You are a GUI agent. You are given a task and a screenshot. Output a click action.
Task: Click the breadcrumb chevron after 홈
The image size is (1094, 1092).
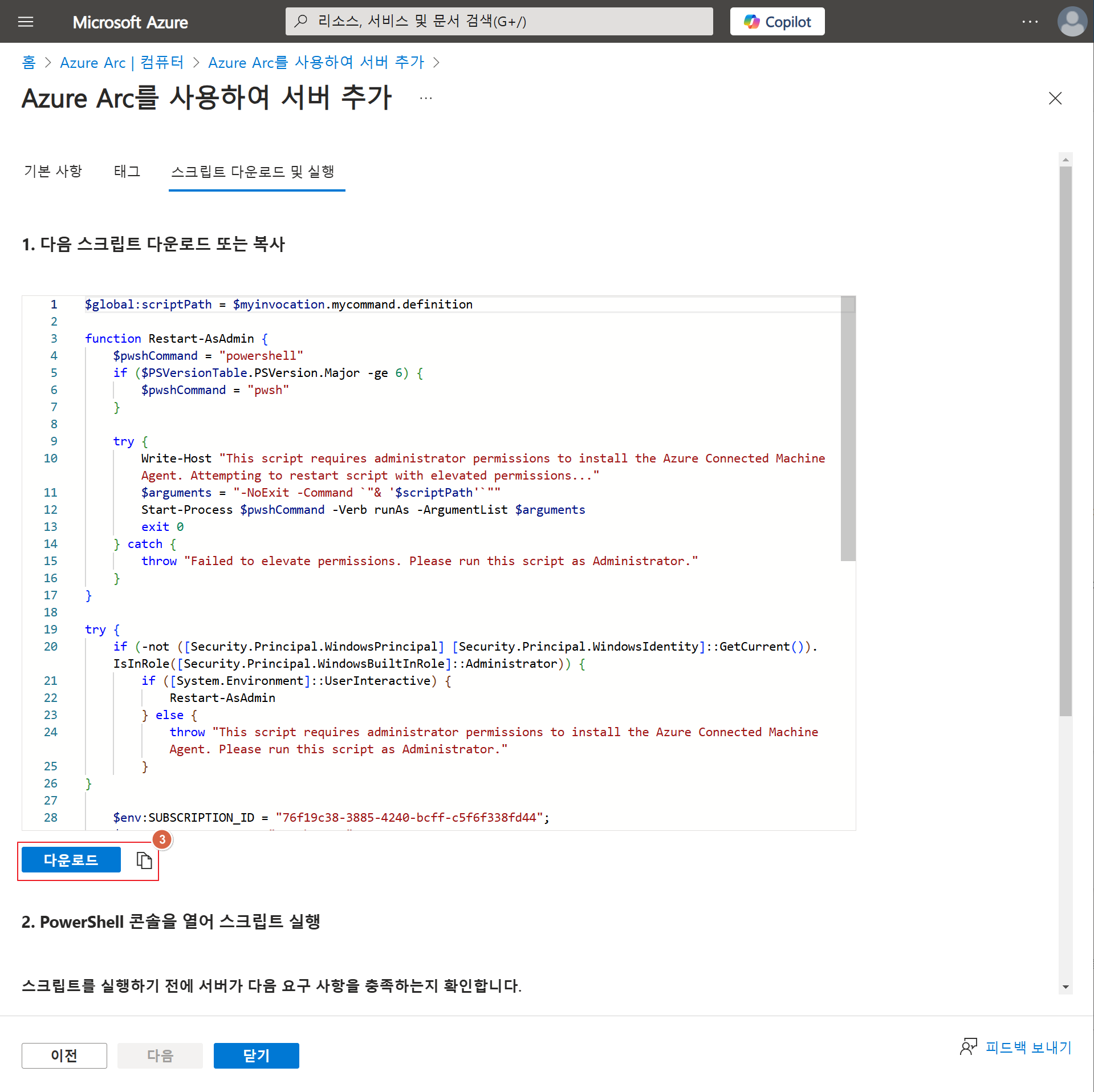48,62
